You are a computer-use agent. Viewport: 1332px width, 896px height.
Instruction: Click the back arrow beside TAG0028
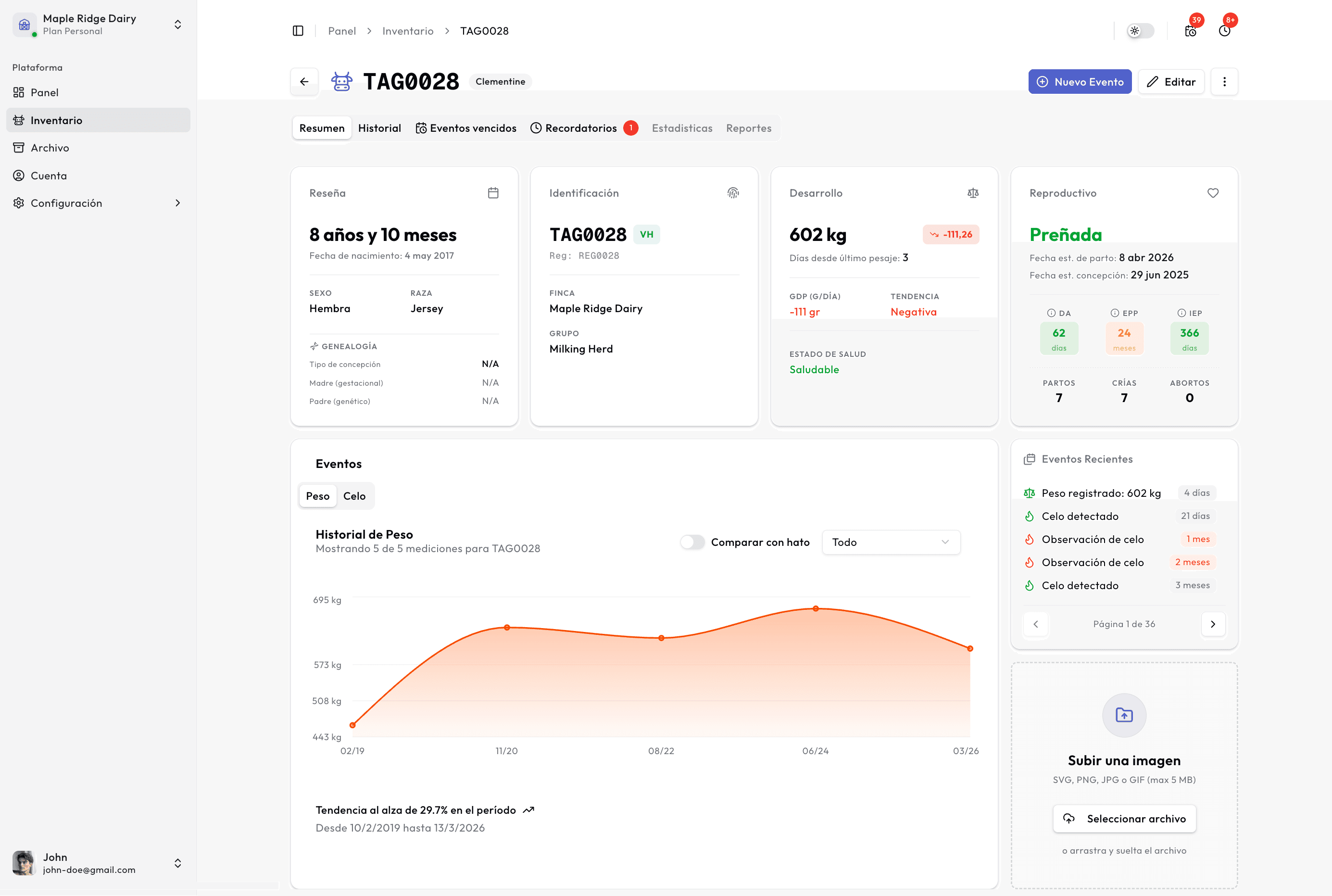pos(304,82)
